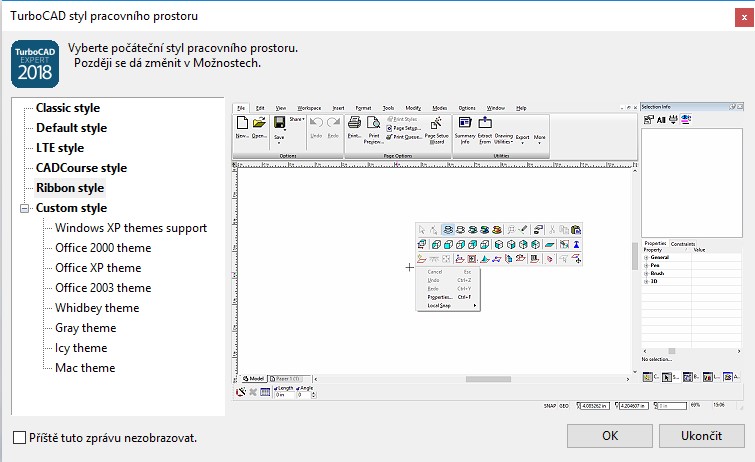Pick the Office 2003 theme
The width and height of the screenshot is (755, 462).
click(x=103, y=288)
